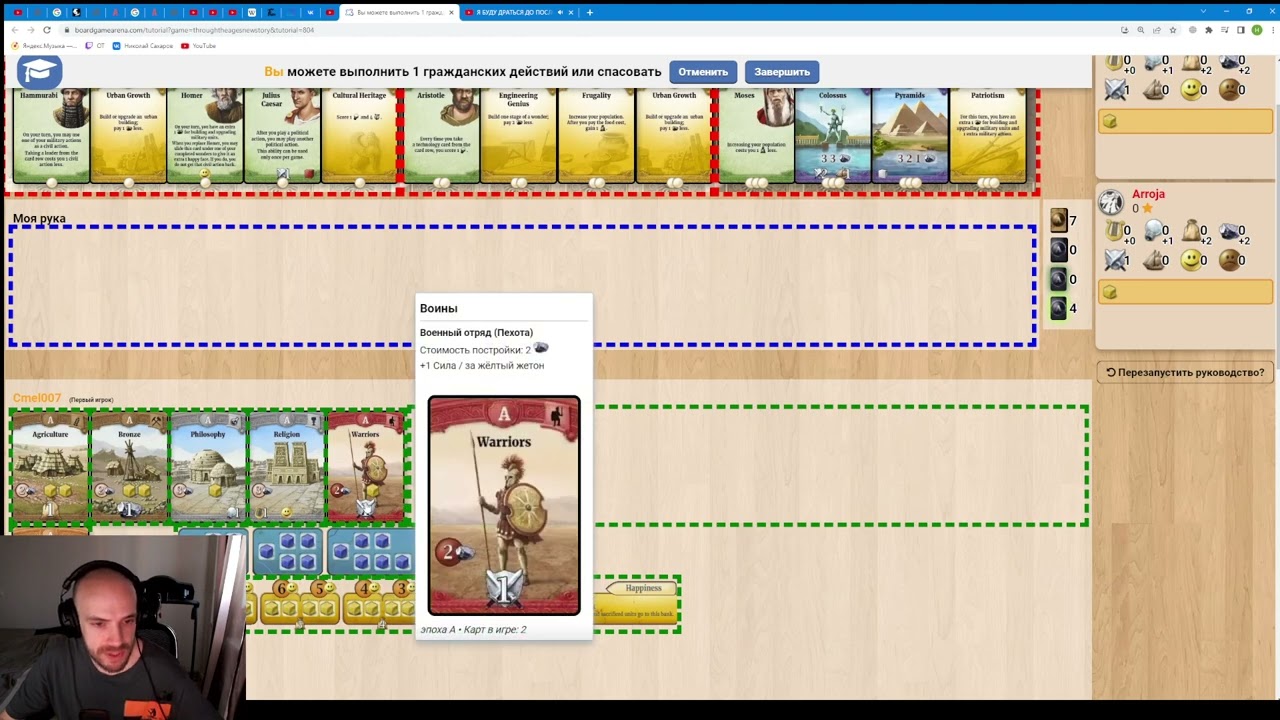Image resolution: width=1280 pixels, height=720 pixels.
Task: Select the Colossus wonder card
Action: (833, 136)
